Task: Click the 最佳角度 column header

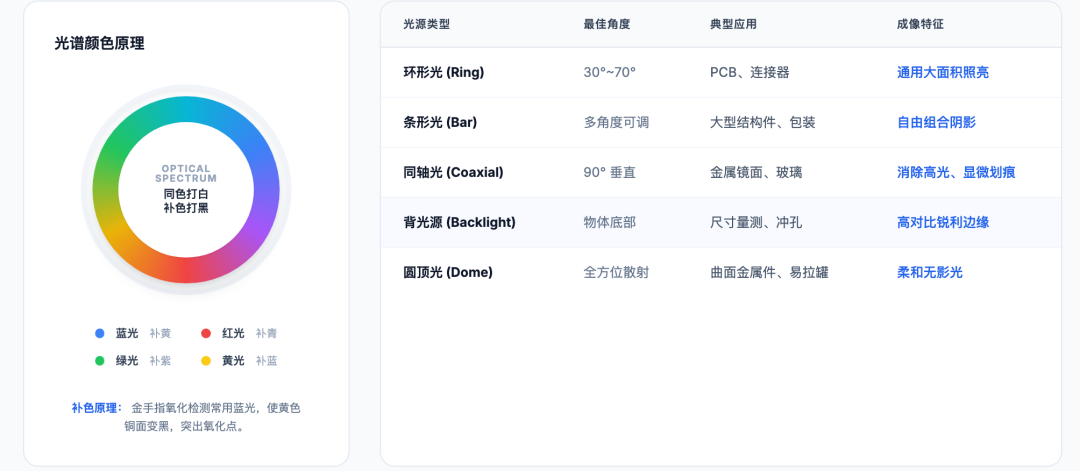Action: point(607,24)
